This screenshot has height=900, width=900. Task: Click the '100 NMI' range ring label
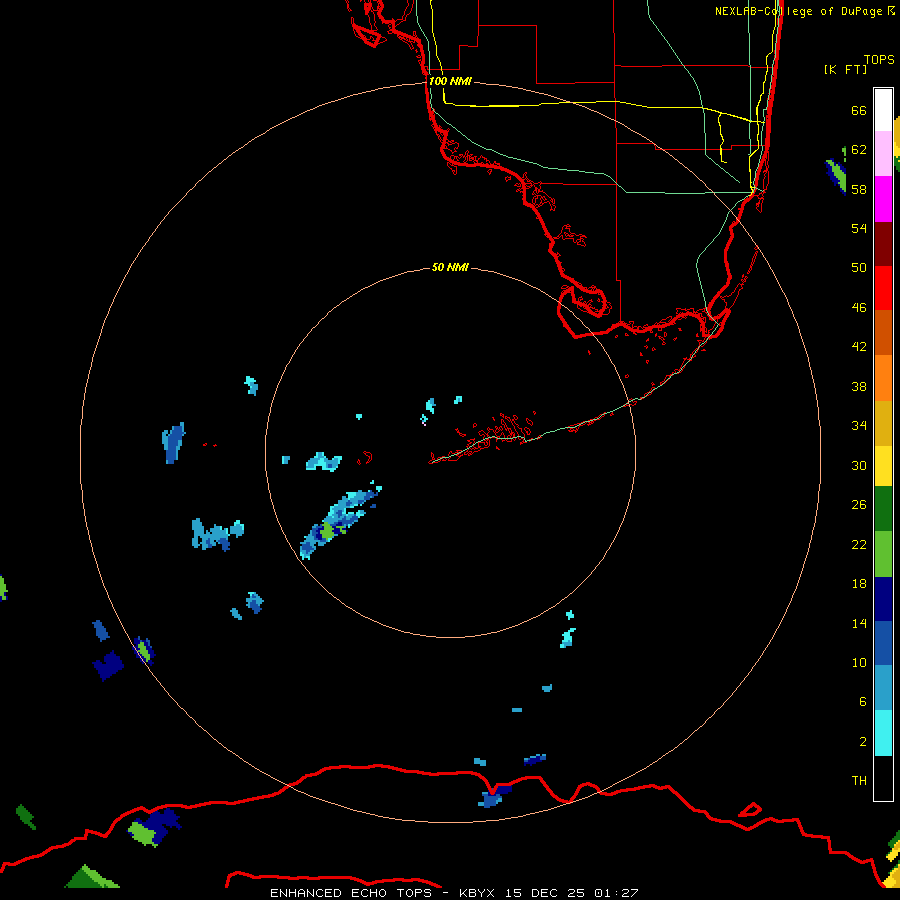tap(451, 82)
